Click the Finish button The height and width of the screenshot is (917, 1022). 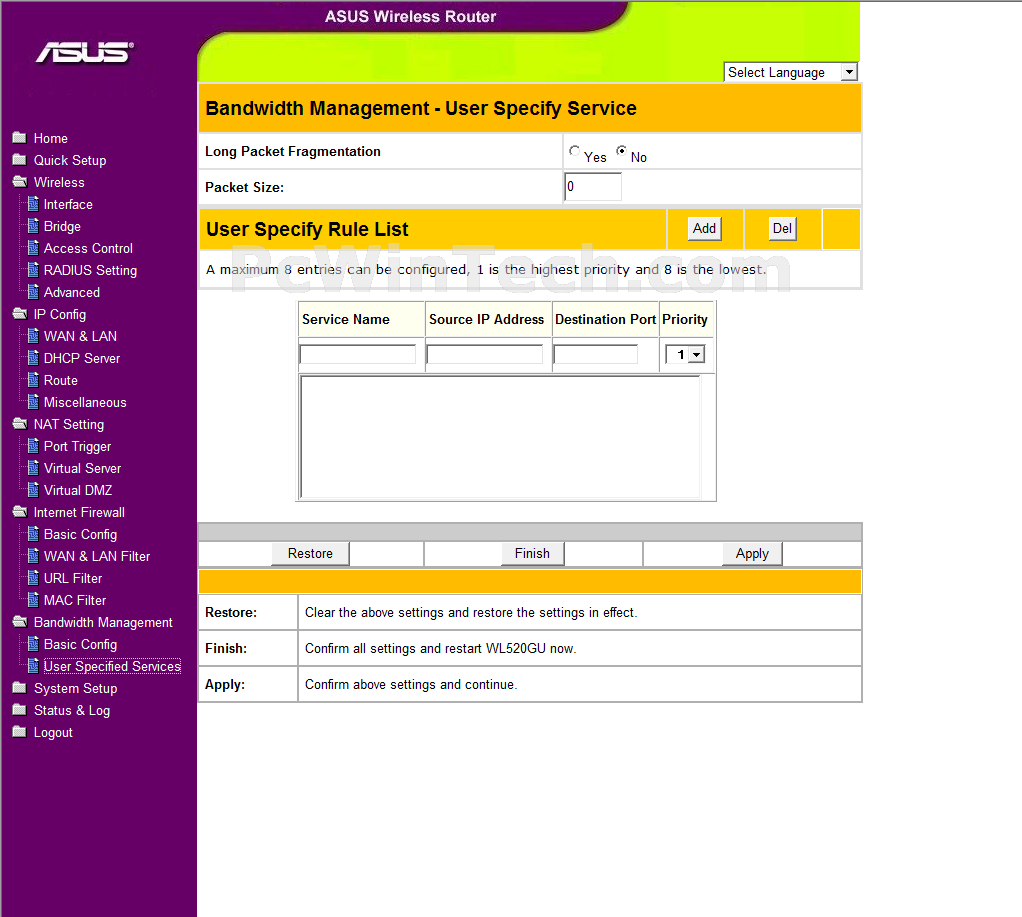tap(533, 553)
